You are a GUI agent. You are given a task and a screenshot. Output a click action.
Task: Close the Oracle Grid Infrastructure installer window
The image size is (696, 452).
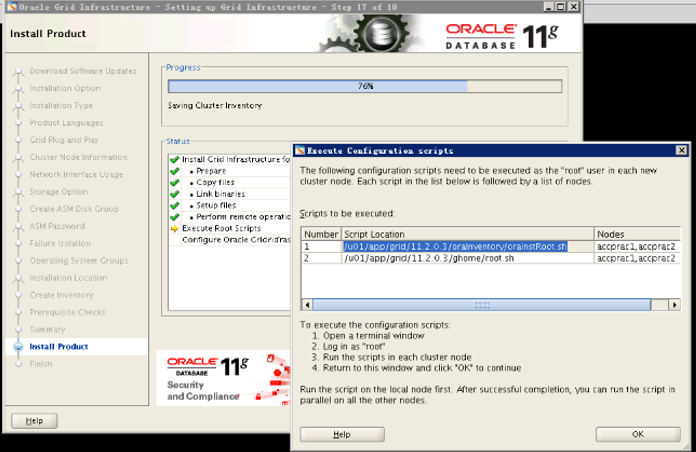point(573,7)
